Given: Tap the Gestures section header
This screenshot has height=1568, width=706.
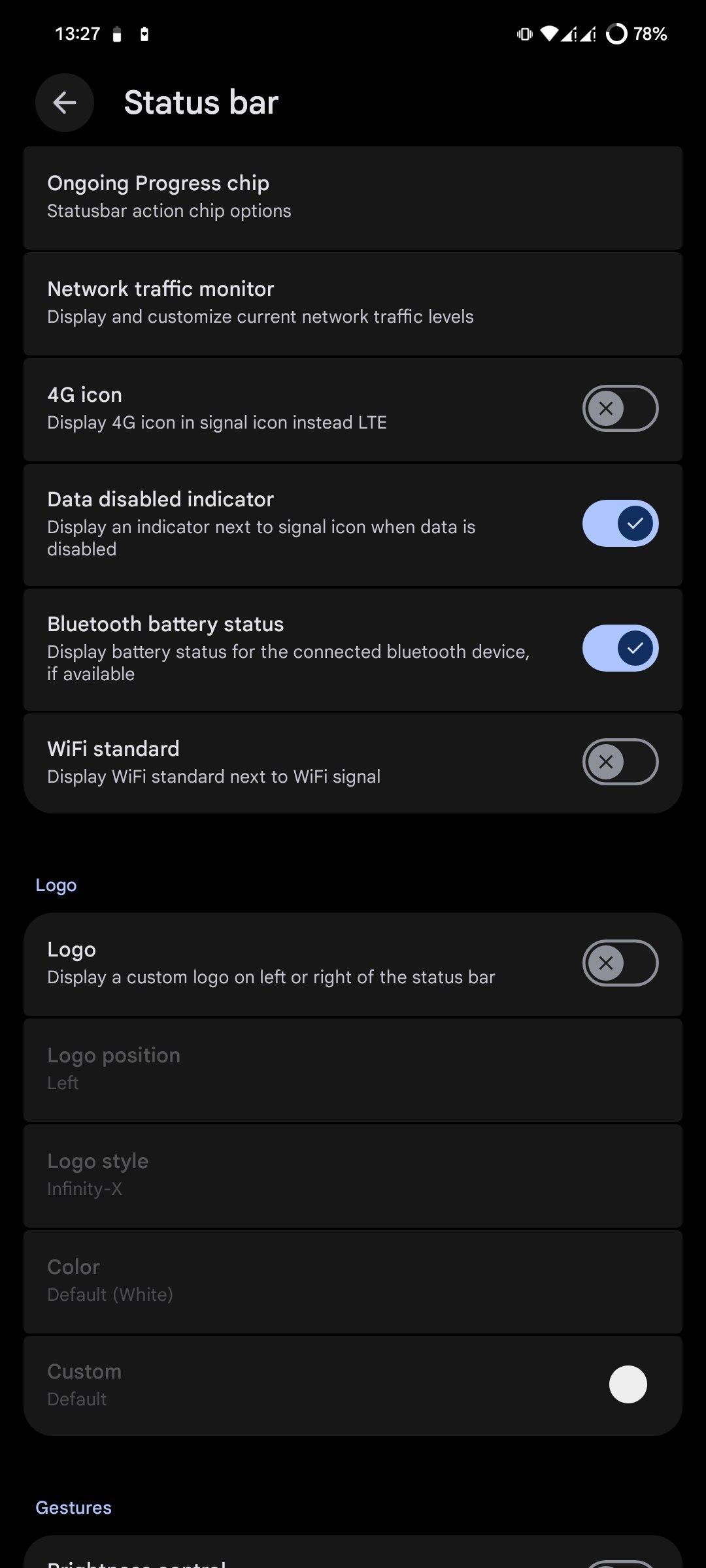Looking at the screenshot, I should pos(73,1508).
